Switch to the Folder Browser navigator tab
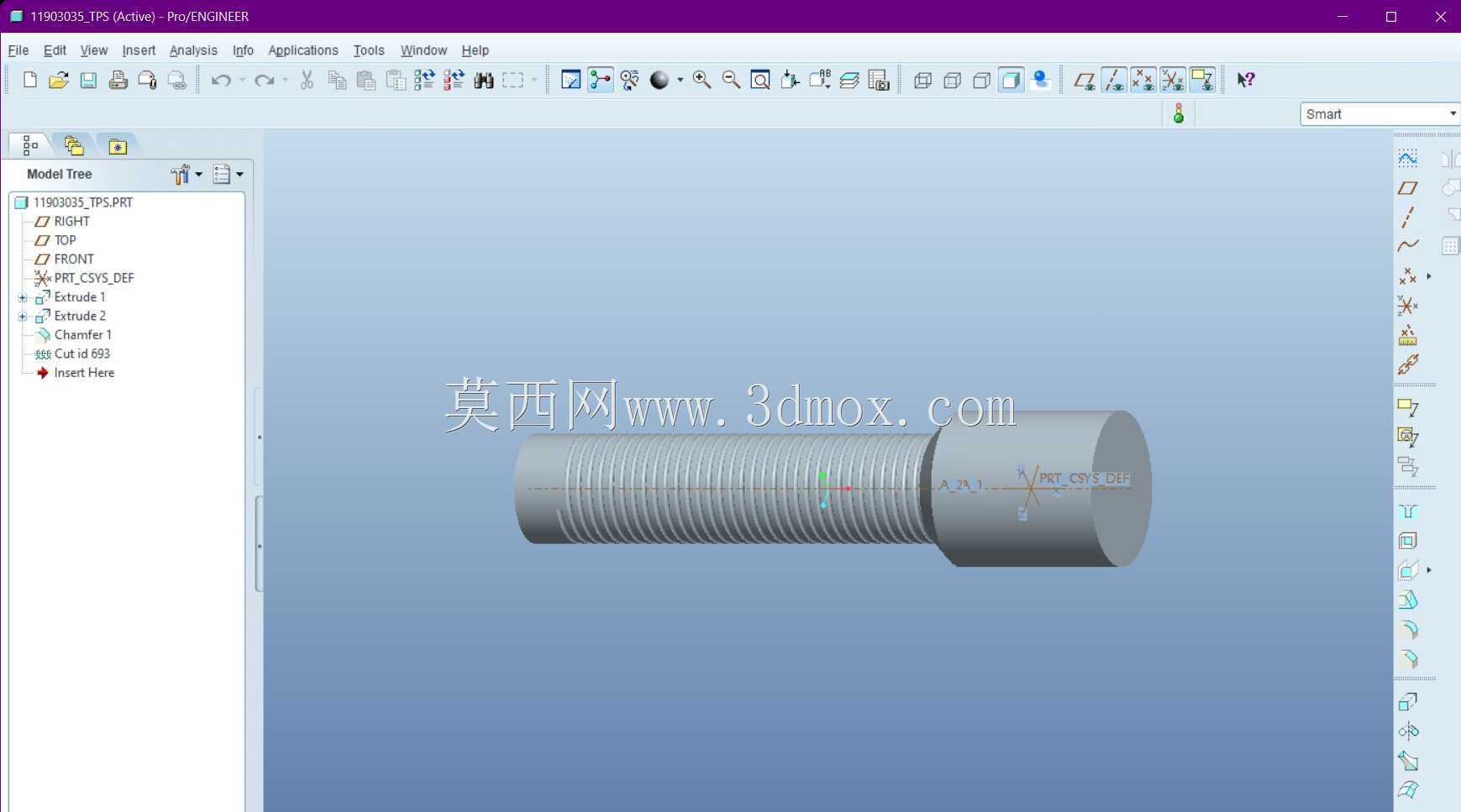 [x=74, y=146]
